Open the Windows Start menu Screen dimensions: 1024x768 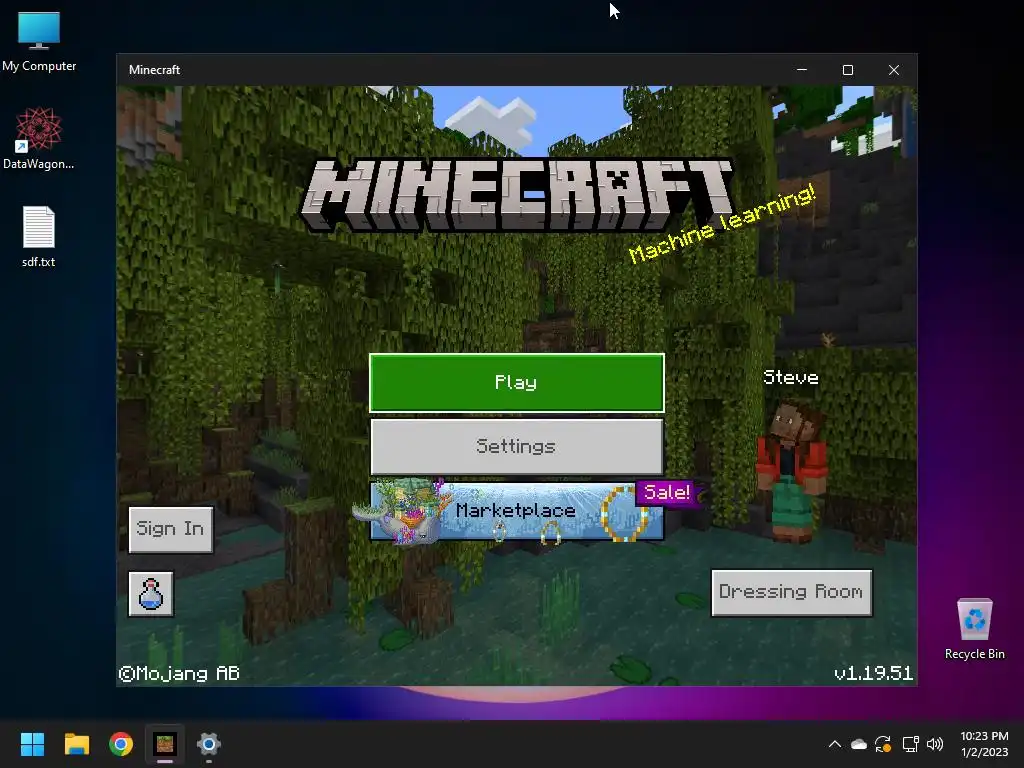pyautogui.click(x=32, y=744)
